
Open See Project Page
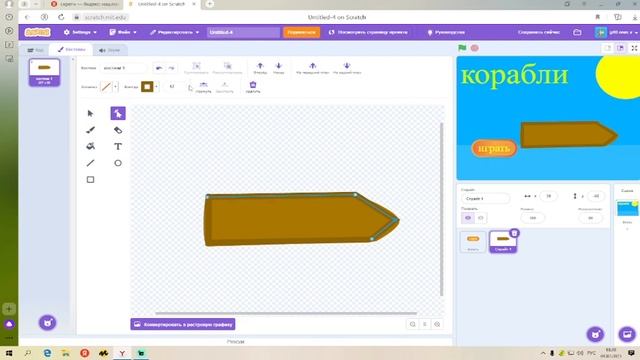point(368,32)
